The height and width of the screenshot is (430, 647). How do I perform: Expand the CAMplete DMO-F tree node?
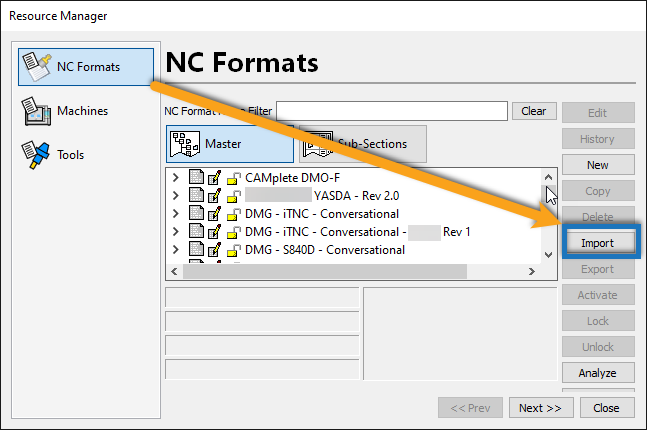pyautogui.click(x=176, y=178)
